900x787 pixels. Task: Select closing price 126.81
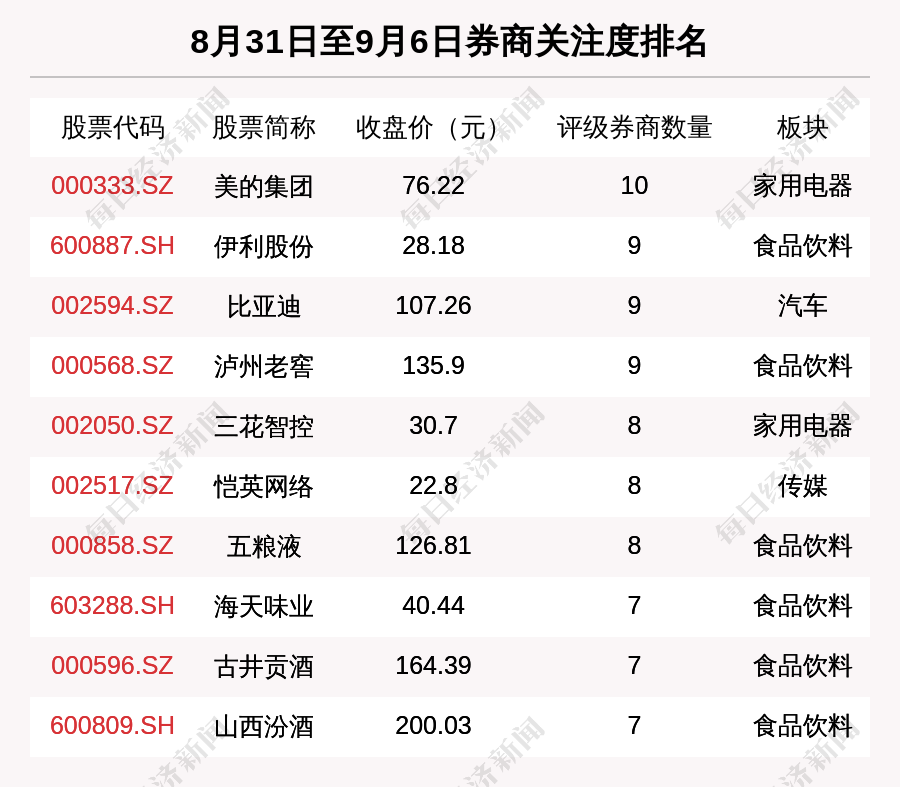(x=433, y=545)
